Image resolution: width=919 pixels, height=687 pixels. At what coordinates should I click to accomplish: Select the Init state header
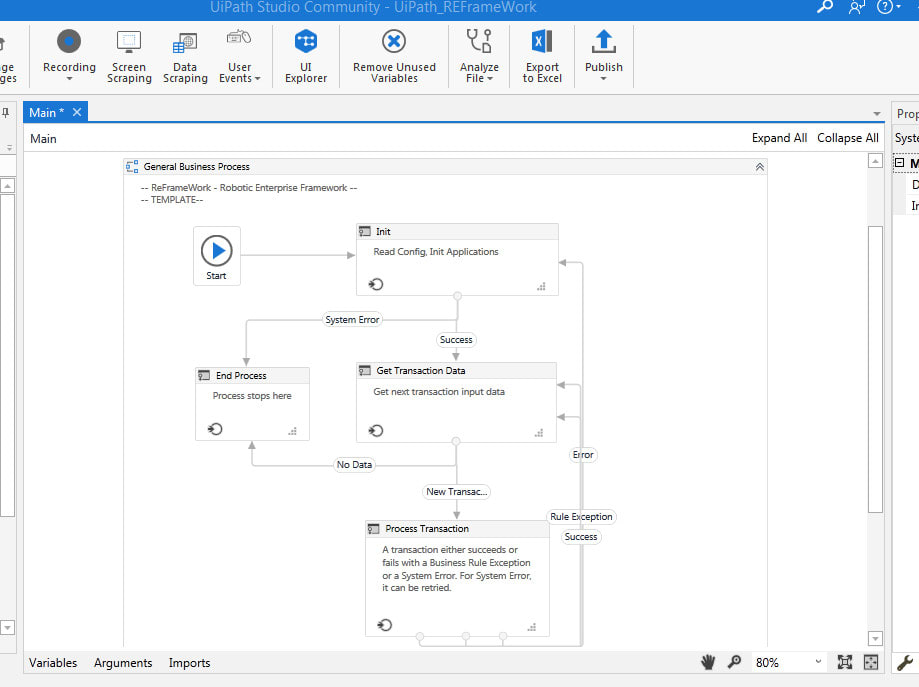click(457, 232)
